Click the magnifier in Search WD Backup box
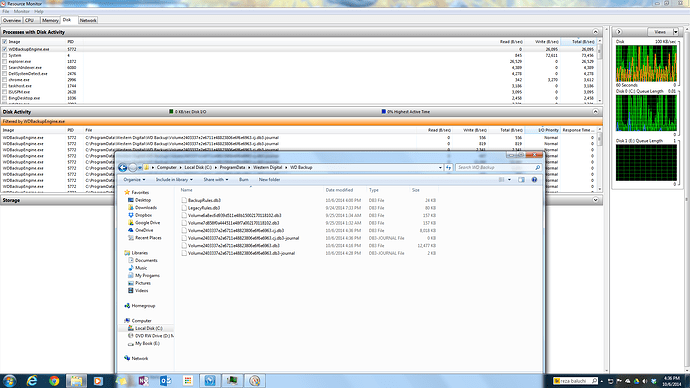Viewport: 690px width, 388px height. click(537, 168)
